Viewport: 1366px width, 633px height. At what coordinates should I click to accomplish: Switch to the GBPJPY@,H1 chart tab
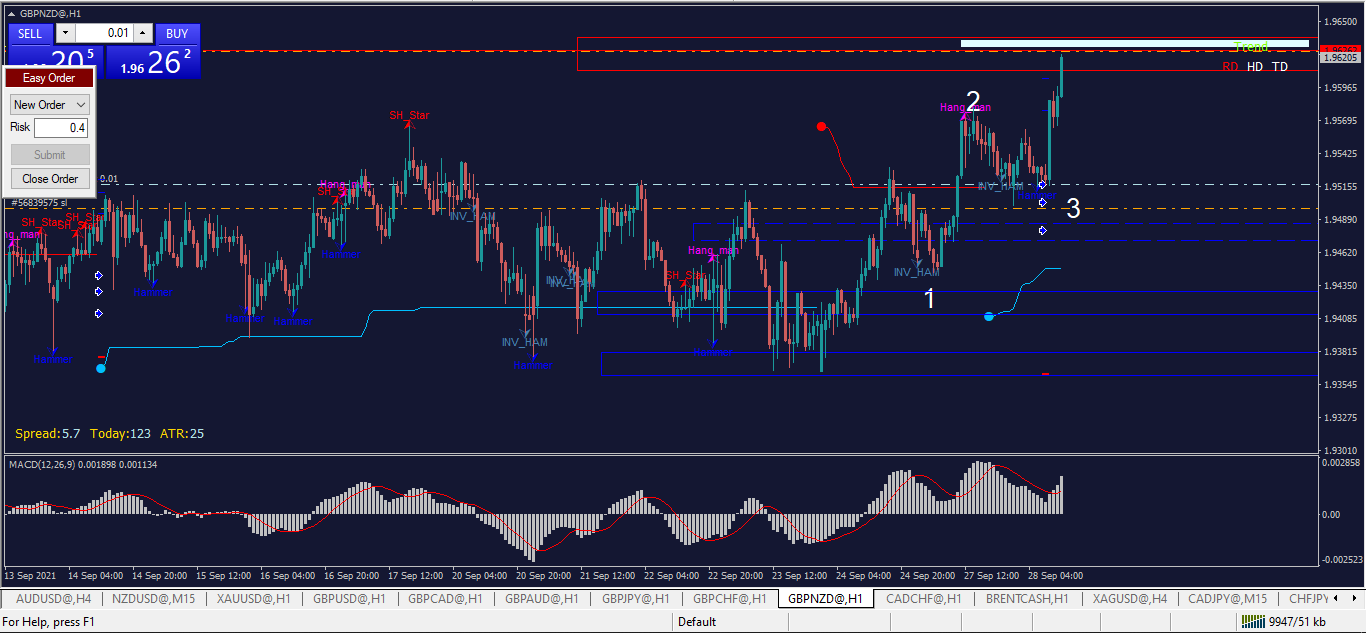[636, 598]
